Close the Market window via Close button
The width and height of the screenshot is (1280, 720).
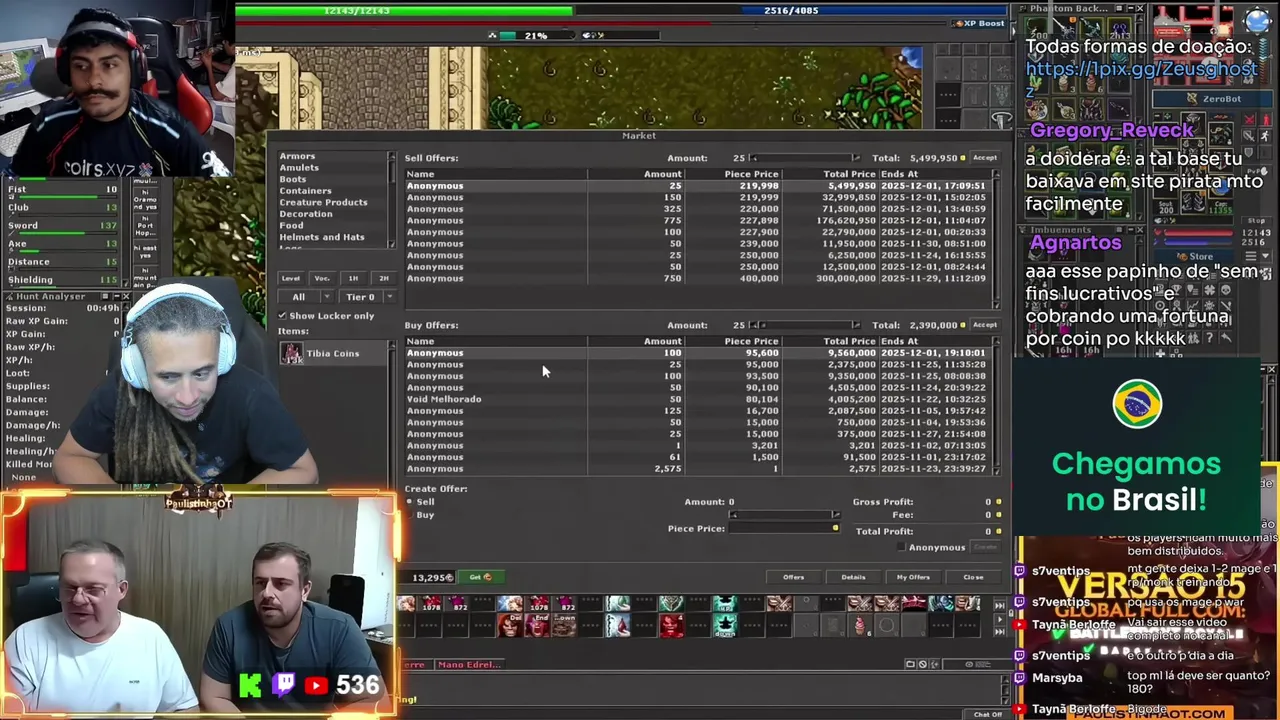click(x=973, y=577)
